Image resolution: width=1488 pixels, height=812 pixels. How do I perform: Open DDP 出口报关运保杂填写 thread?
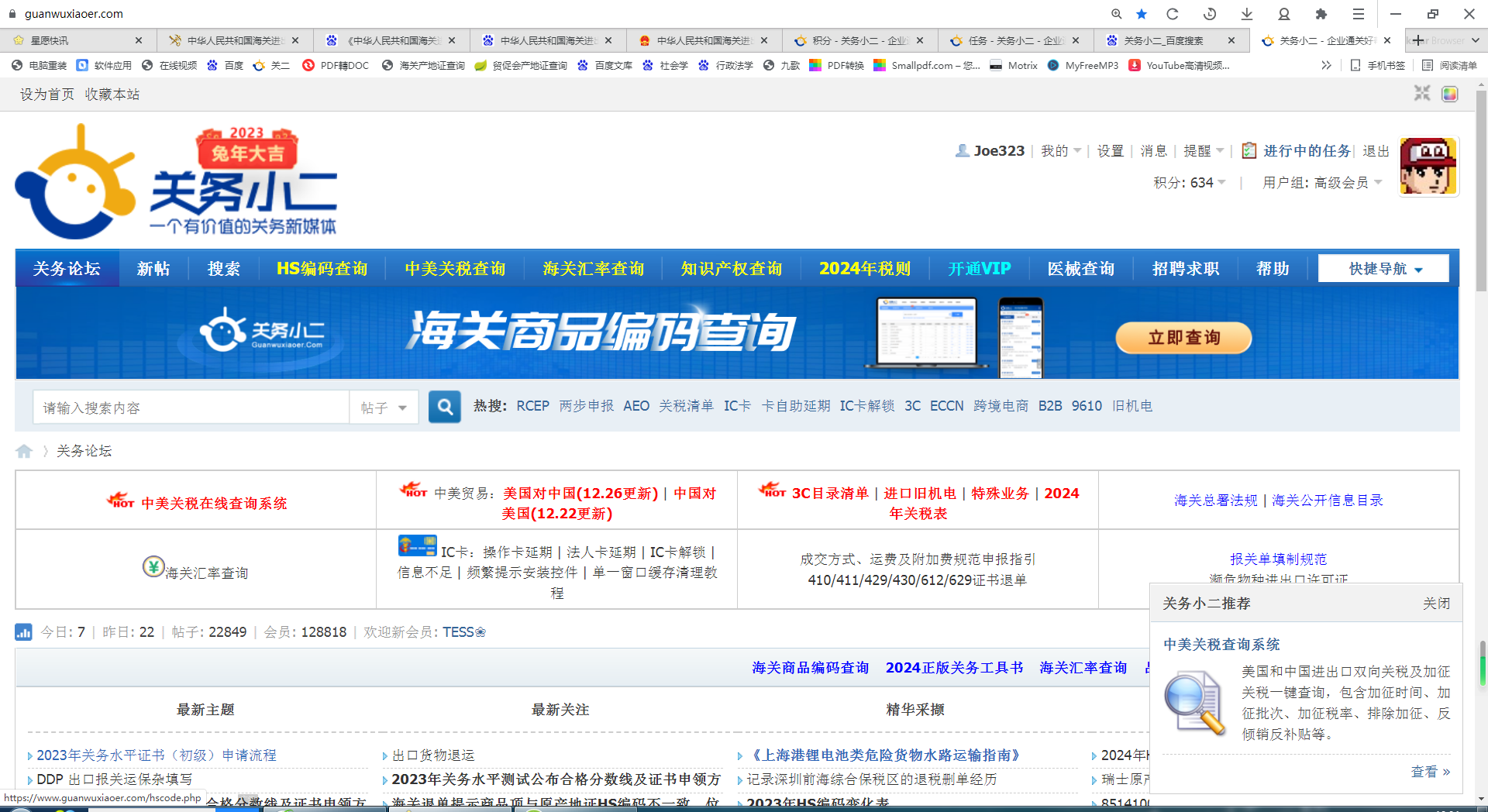(114, 779)
